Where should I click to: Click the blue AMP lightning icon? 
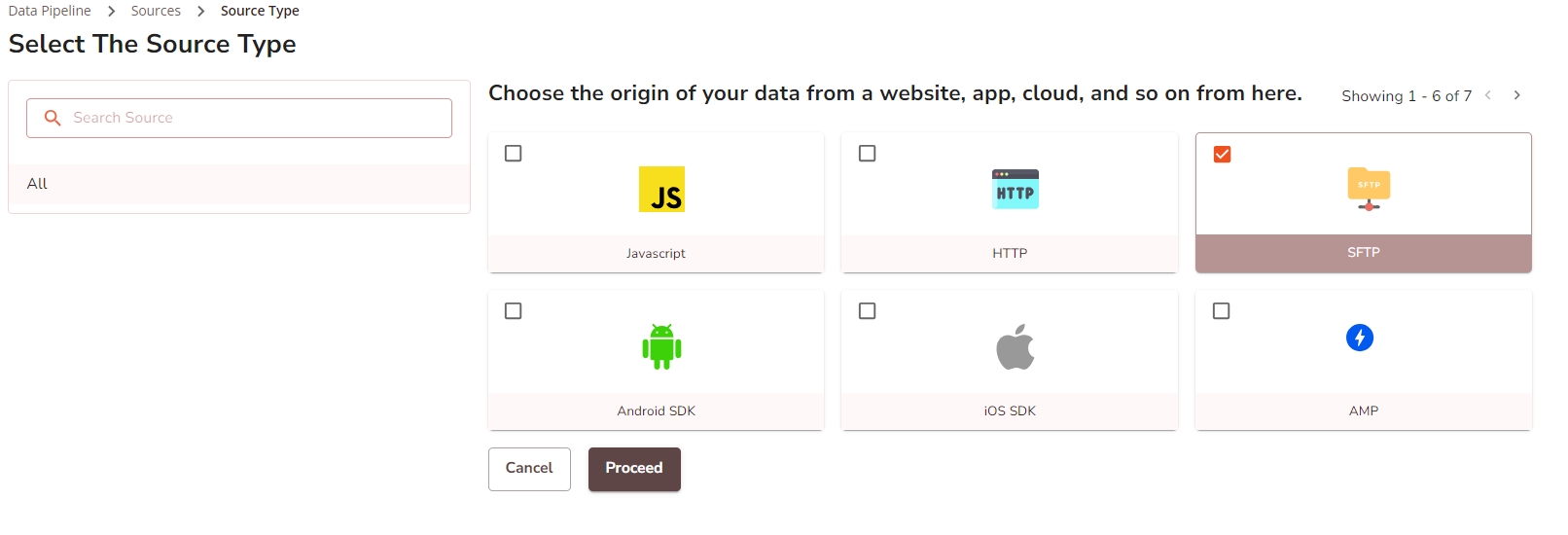coord(1359,338)
